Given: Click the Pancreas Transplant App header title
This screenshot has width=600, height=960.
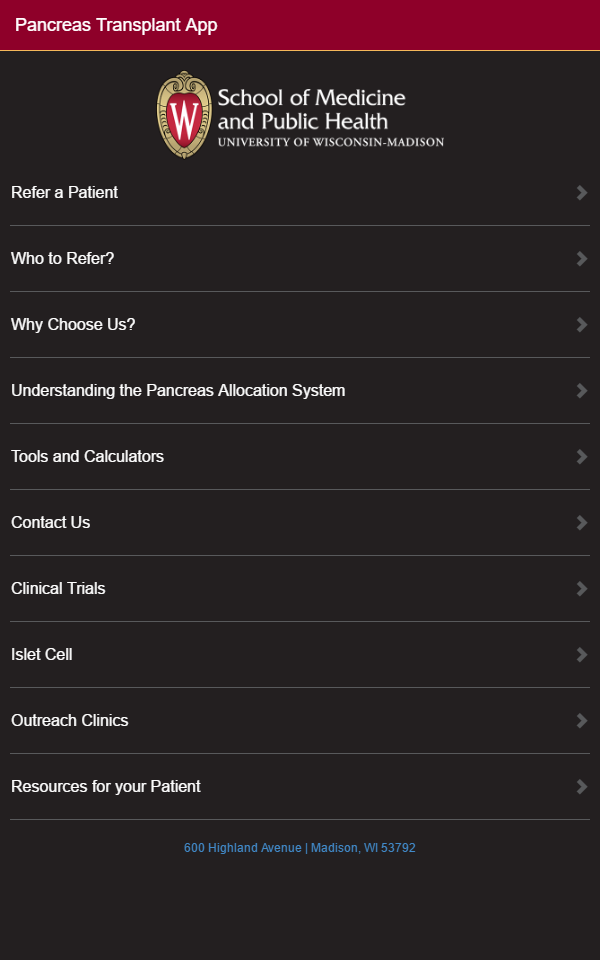Looking at the screenshot, I should pos(116,25).
